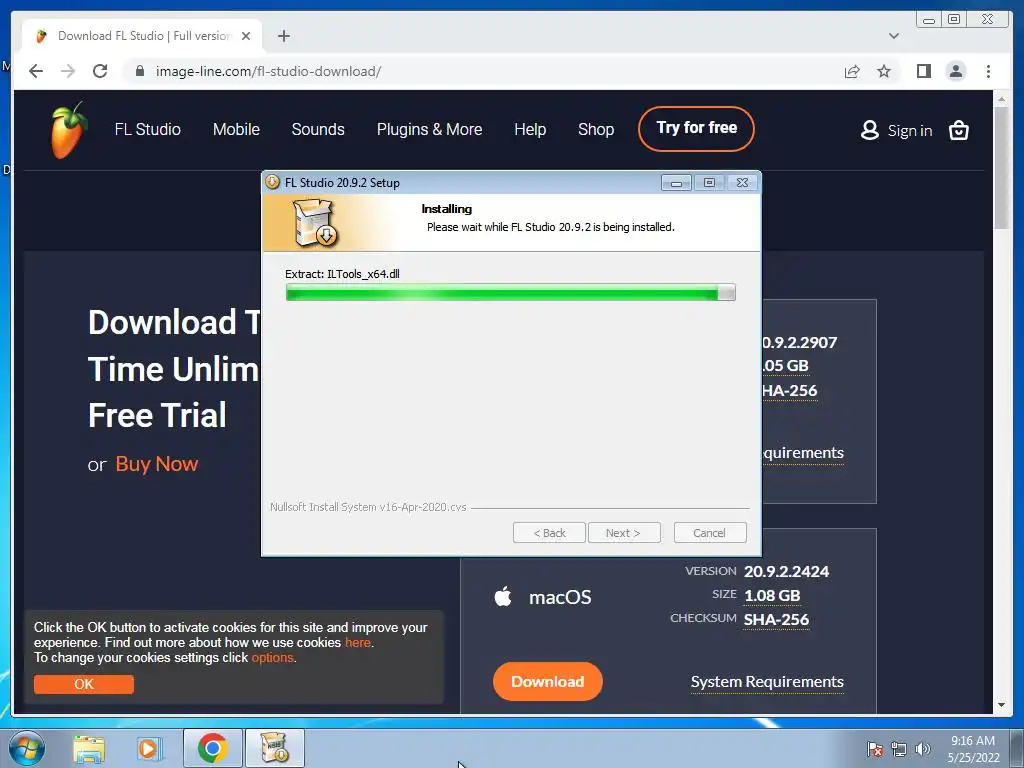Open the FL Studio nav menu
The height and width of the screenshot is (768, 1024).
148,129
